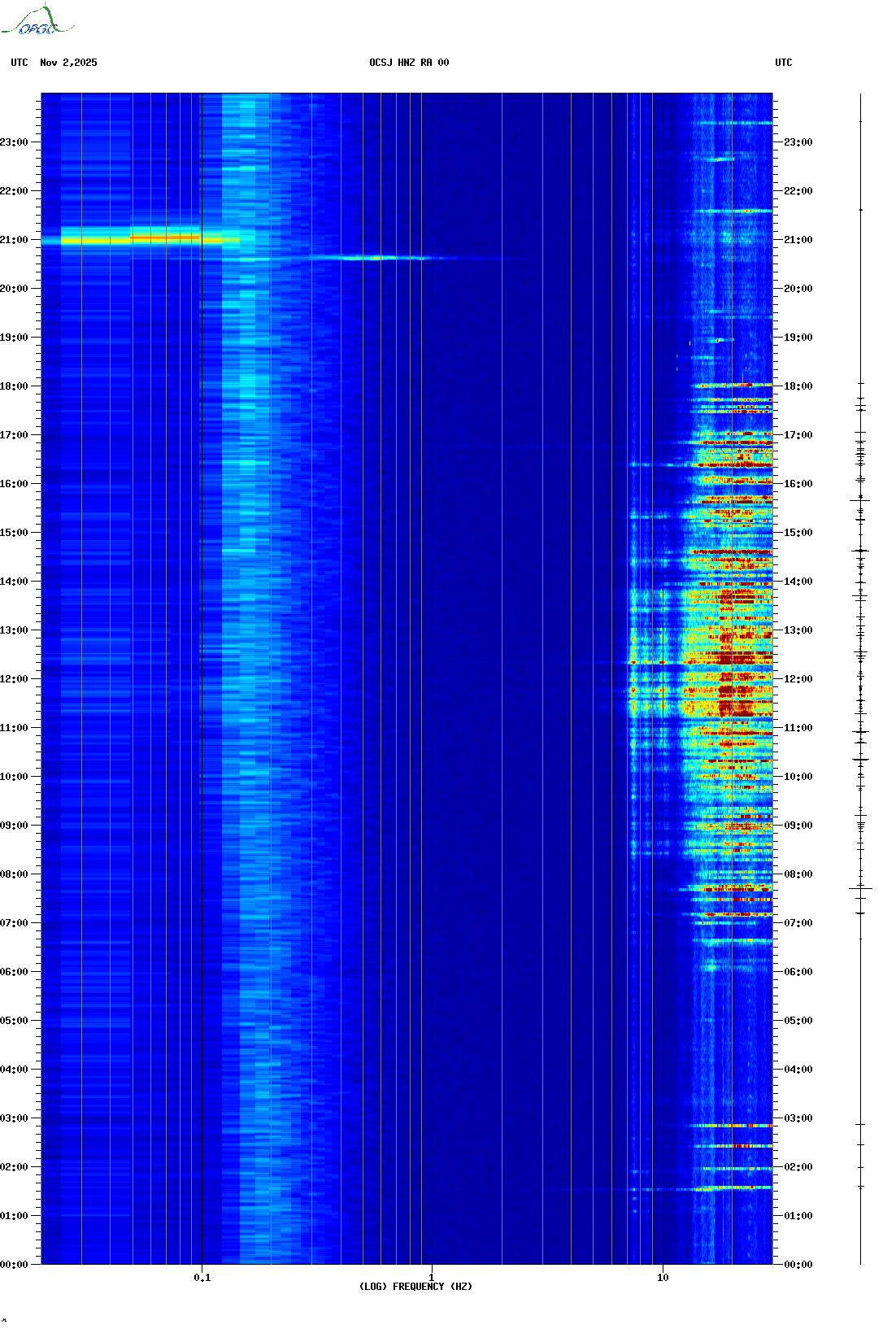The image size is (896, 1329).
Task: Click the OFGC logo at top left
Action: pos(37,20)
